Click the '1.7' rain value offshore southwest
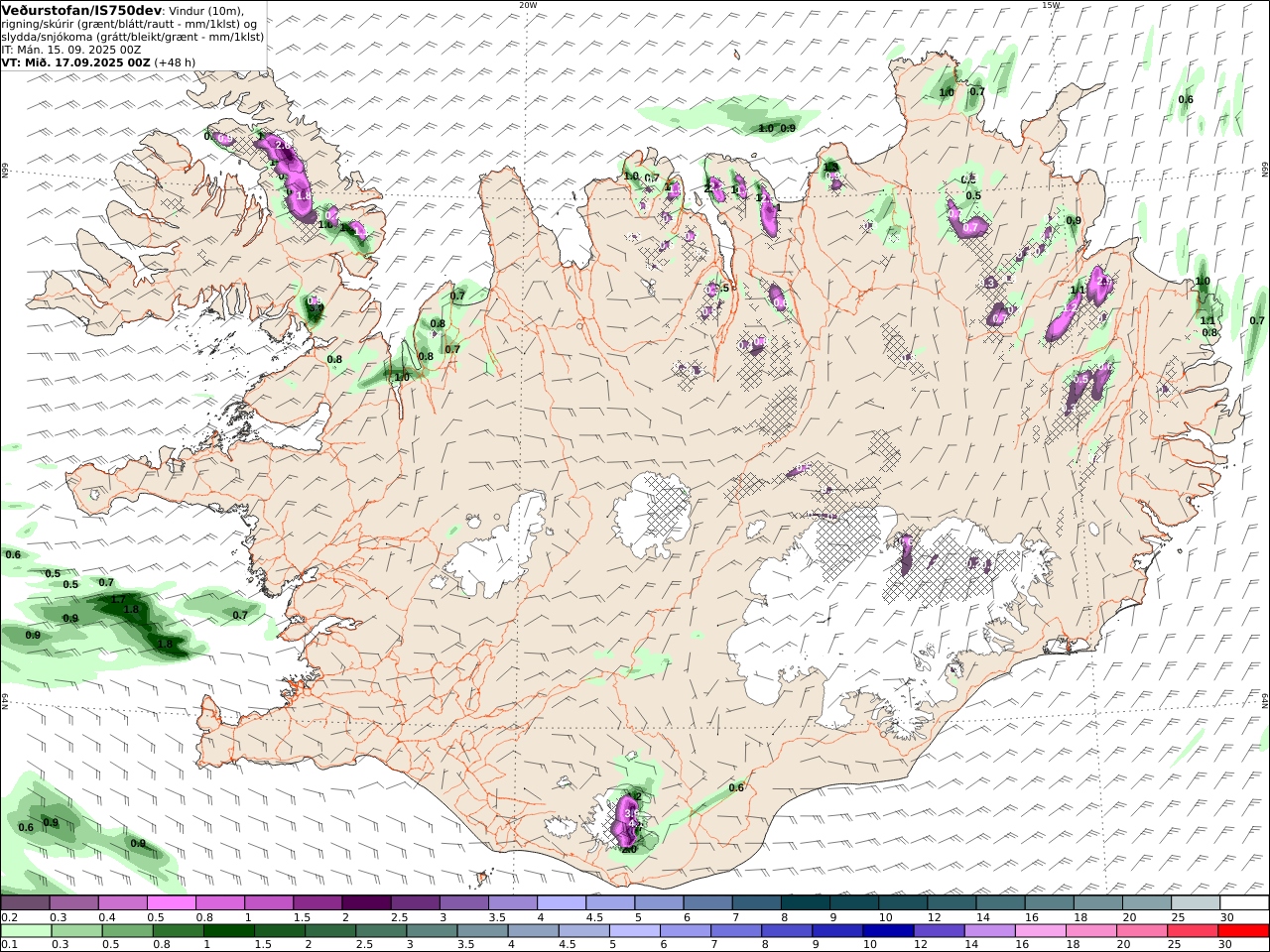This screenshot has height=952, width=1270. tap(118, 599)
